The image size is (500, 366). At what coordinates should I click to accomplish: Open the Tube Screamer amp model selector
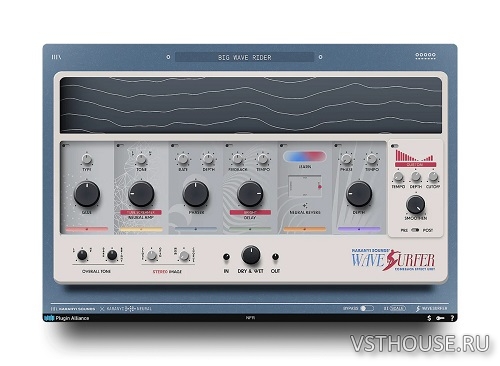141,212
